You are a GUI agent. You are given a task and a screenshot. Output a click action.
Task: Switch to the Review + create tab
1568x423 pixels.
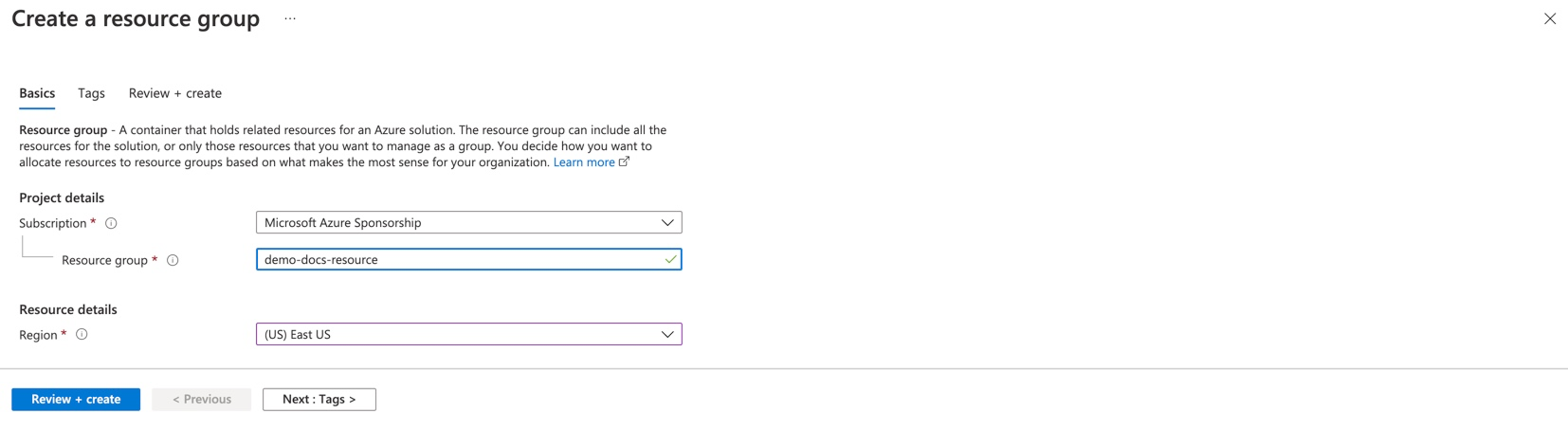click(x=175, y=94)
